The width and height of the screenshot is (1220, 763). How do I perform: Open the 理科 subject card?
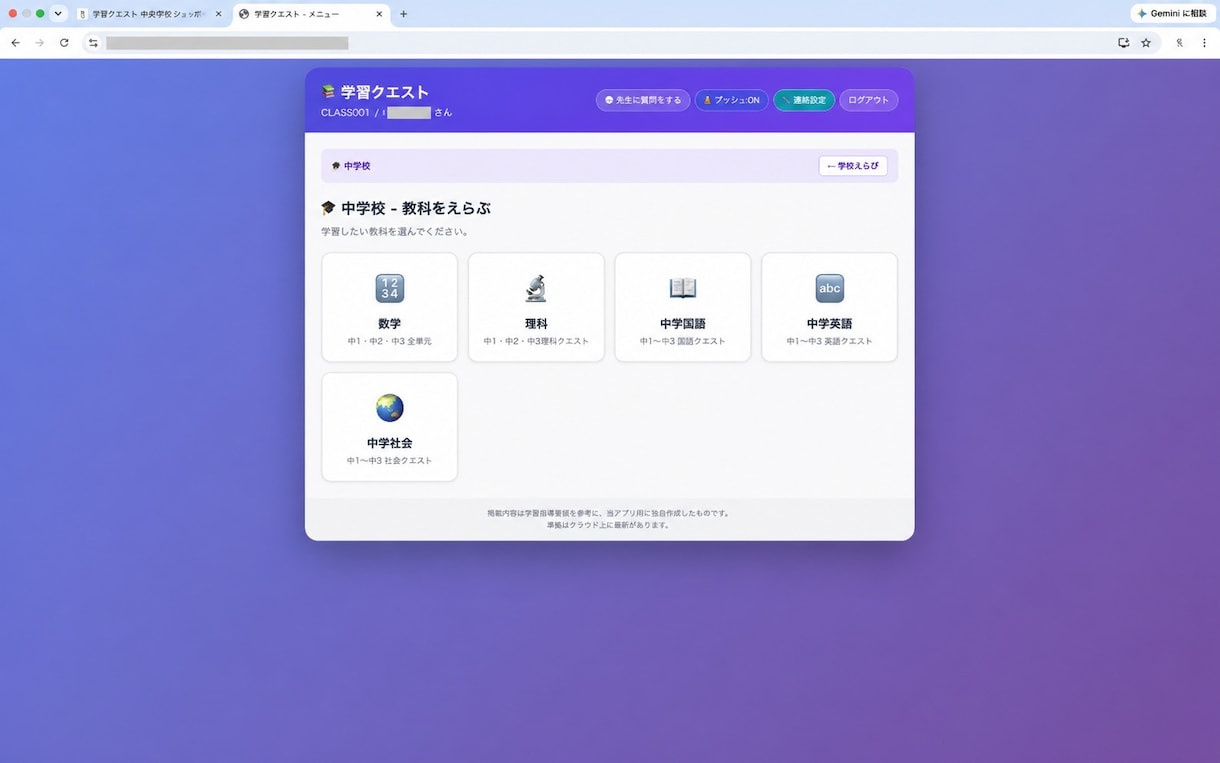pyautogui.click(x=536, y=307)
